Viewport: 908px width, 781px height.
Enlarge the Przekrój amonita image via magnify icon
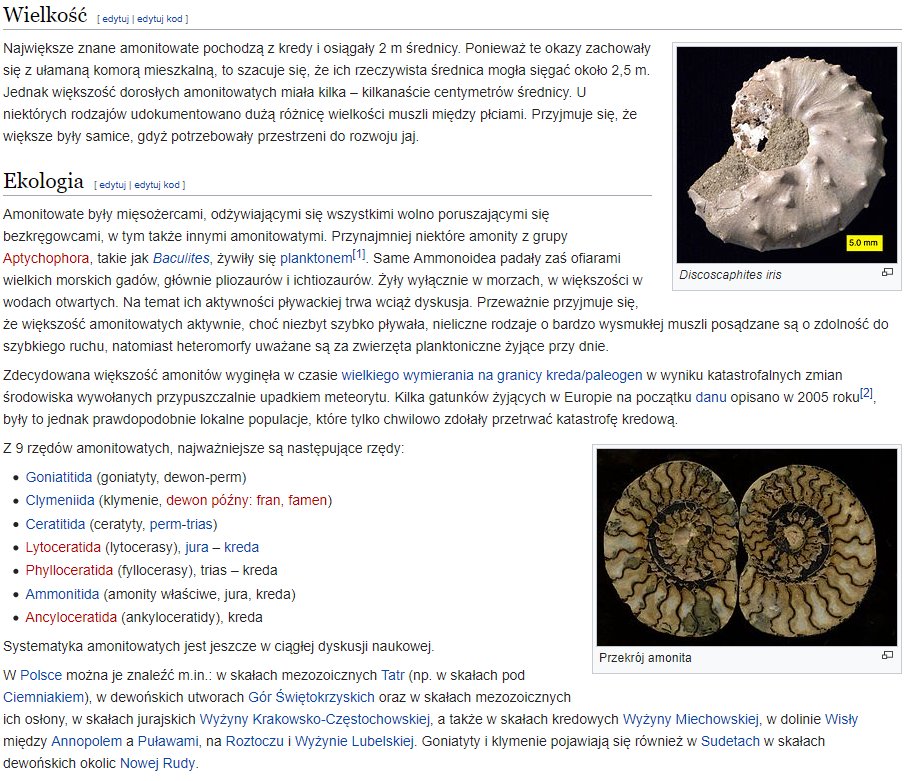click(887, 655)
